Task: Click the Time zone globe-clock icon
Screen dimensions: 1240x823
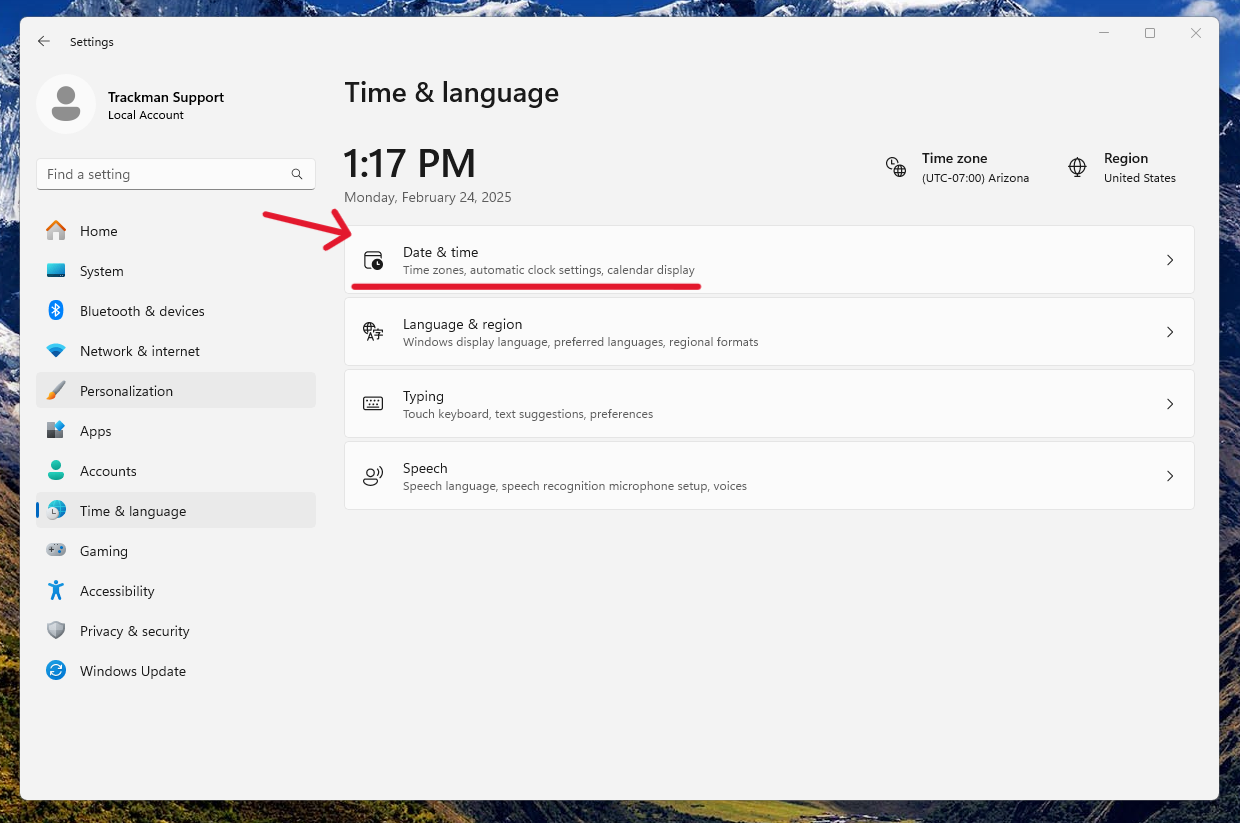Action: [896, 167]
